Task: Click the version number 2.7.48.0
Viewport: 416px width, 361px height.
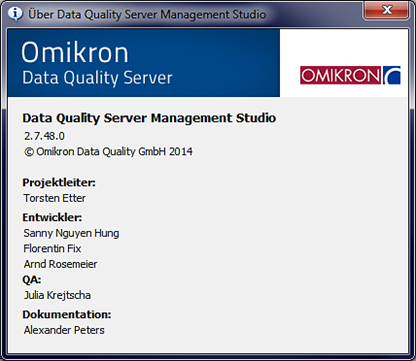Action: (x=44, y=136)
